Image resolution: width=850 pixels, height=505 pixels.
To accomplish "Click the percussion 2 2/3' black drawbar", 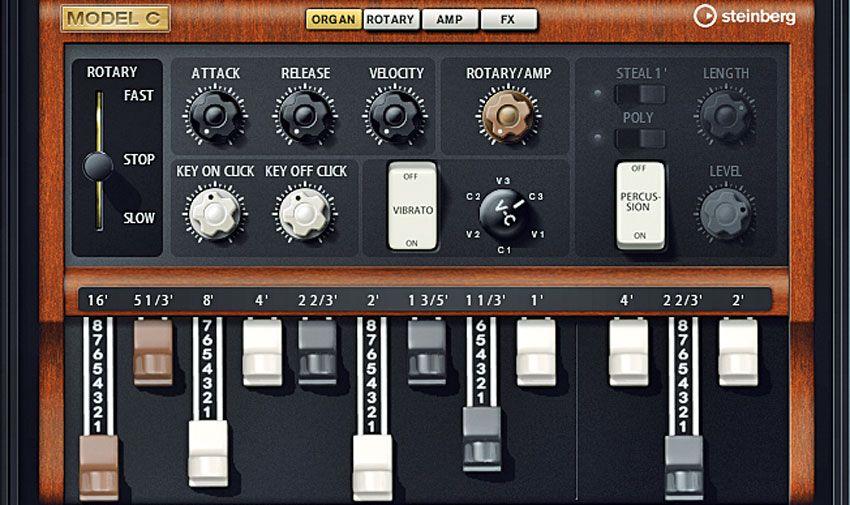I will tap(684, 468).
